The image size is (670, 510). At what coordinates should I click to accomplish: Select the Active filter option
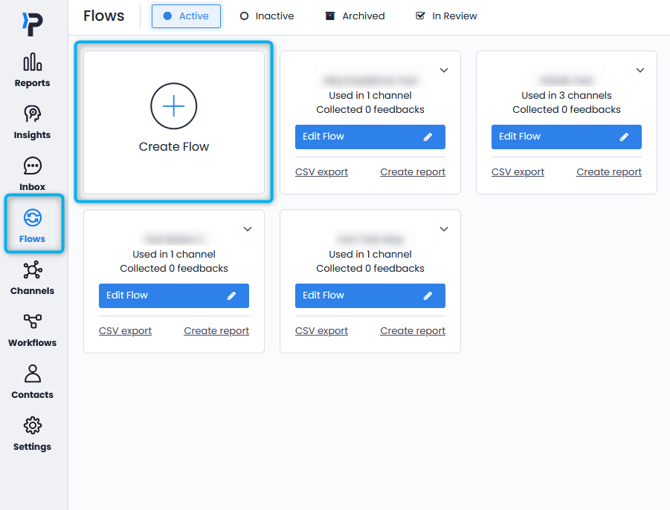(x=186, y=16)
